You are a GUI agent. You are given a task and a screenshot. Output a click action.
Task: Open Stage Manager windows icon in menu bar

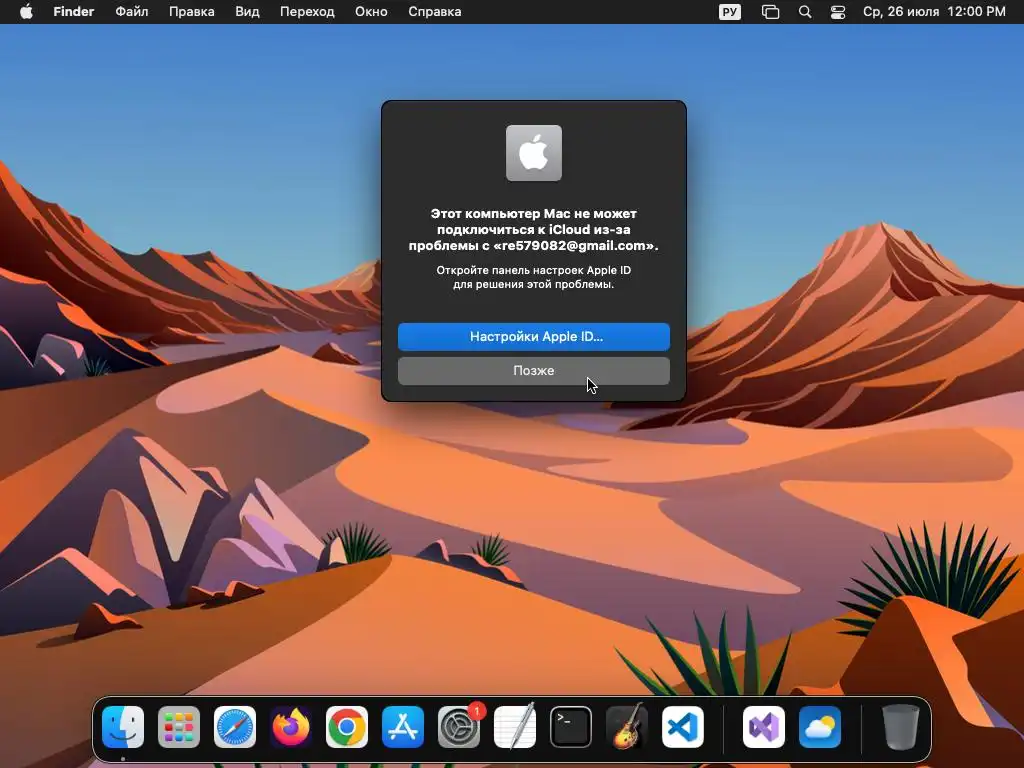(771, 12)
